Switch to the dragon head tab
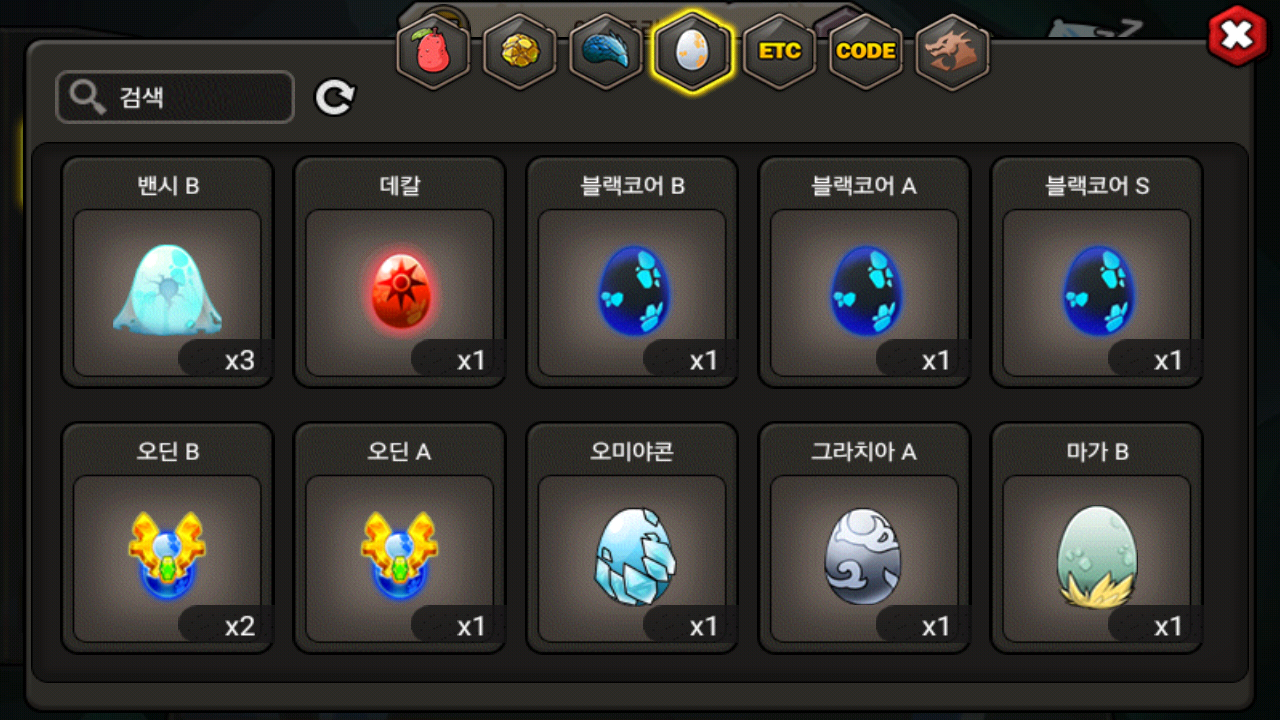The image size is (1280, 720). coord(952,51)
